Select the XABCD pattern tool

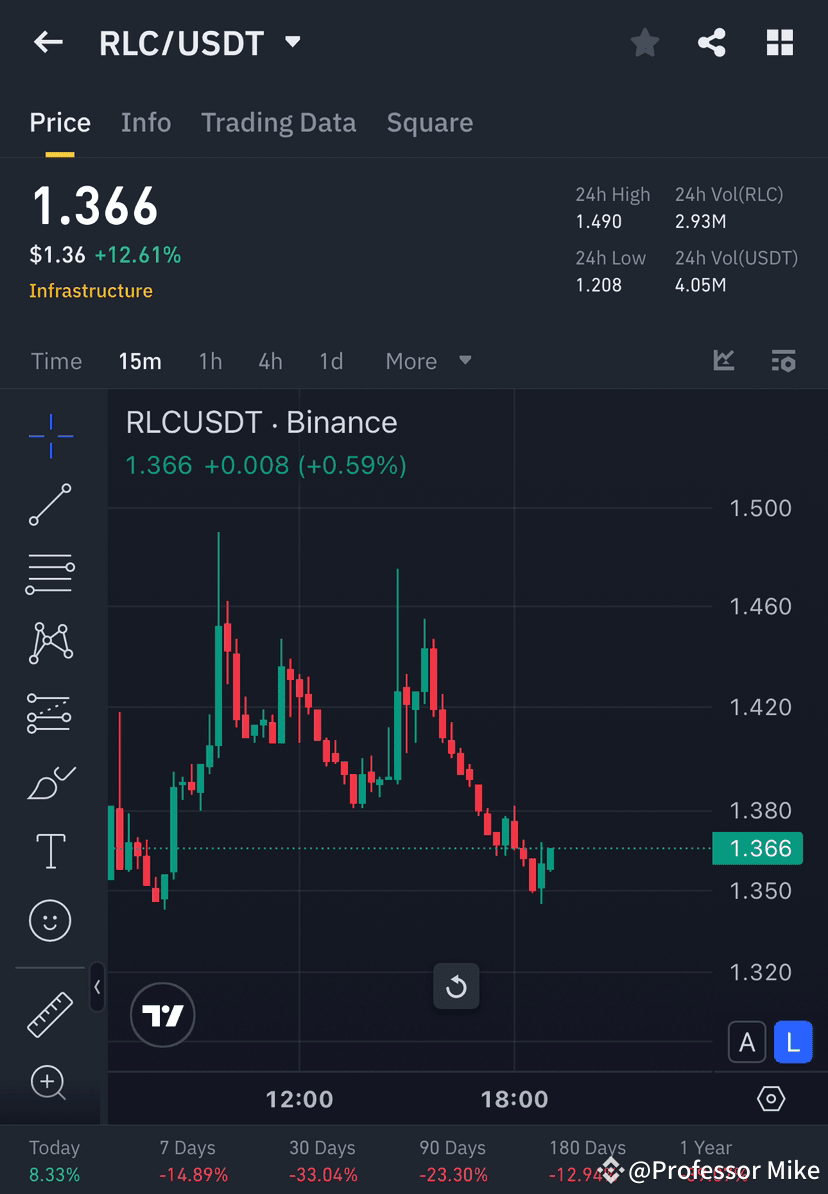[x=50, y=643]
